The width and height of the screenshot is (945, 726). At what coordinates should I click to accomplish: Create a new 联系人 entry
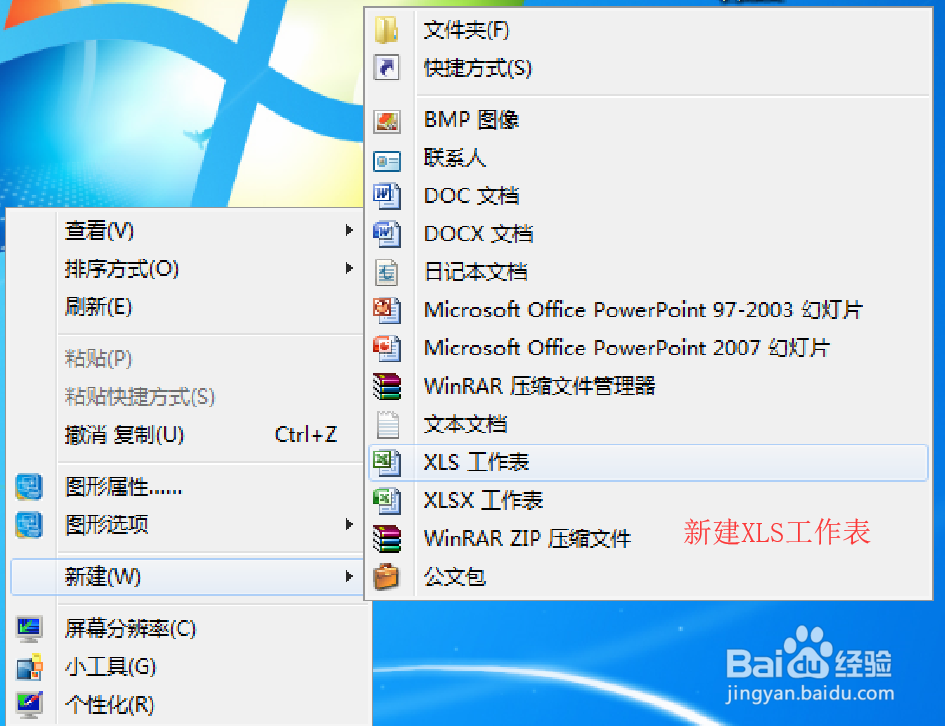click(x=648, y=158)
